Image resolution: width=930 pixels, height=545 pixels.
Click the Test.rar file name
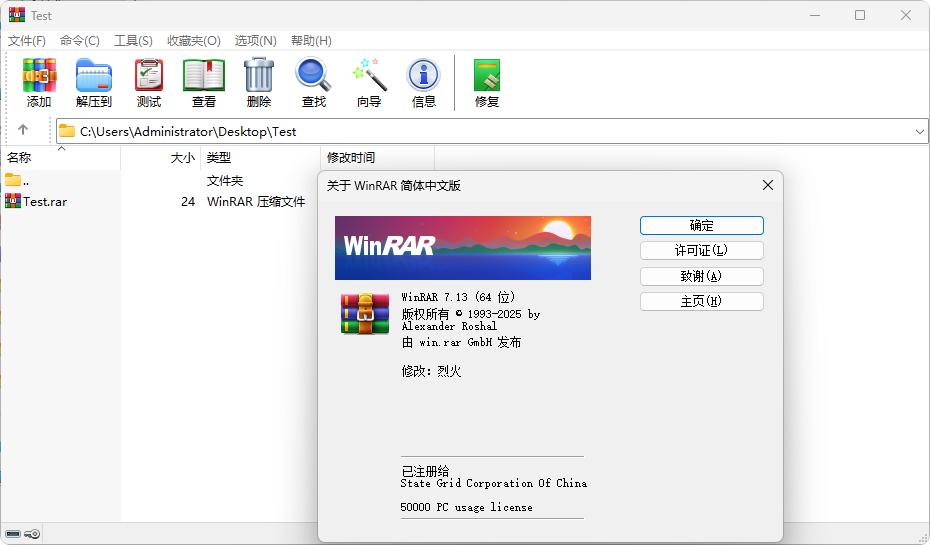(45, 202)
